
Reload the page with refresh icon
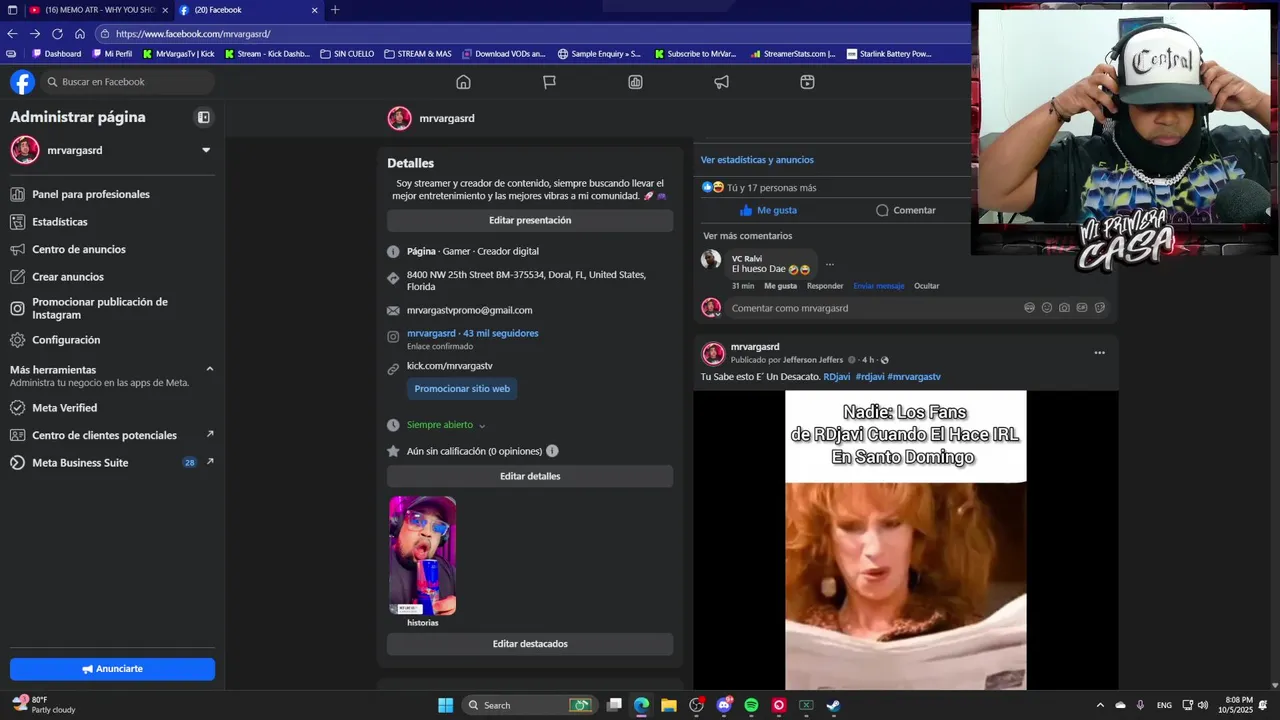tap(57, 34)
